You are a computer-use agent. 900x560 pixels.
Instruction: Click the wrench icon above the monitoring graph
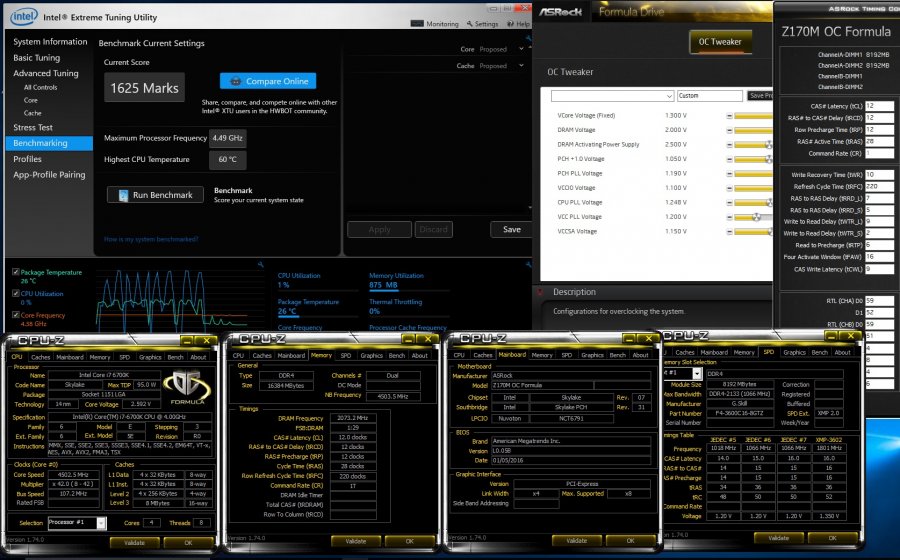(x=261, y=265)
